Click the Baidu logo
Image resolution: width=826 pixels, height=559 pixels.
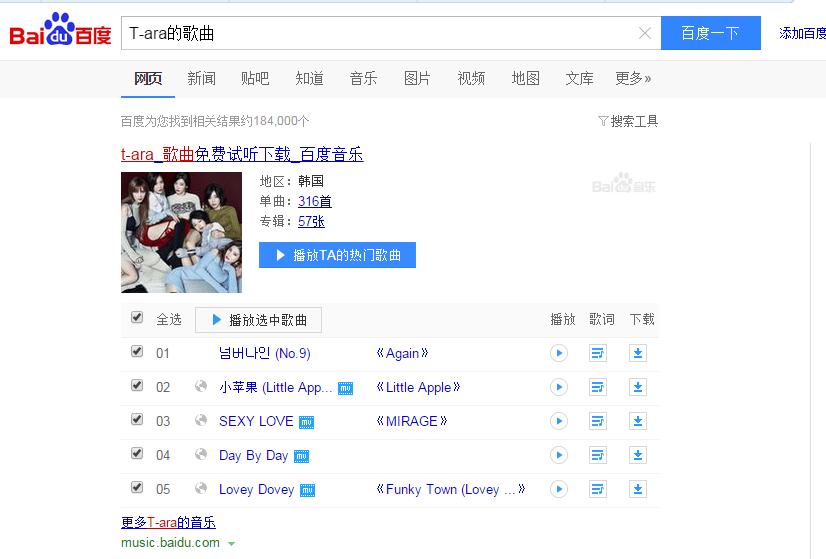(x=60, y=30)
